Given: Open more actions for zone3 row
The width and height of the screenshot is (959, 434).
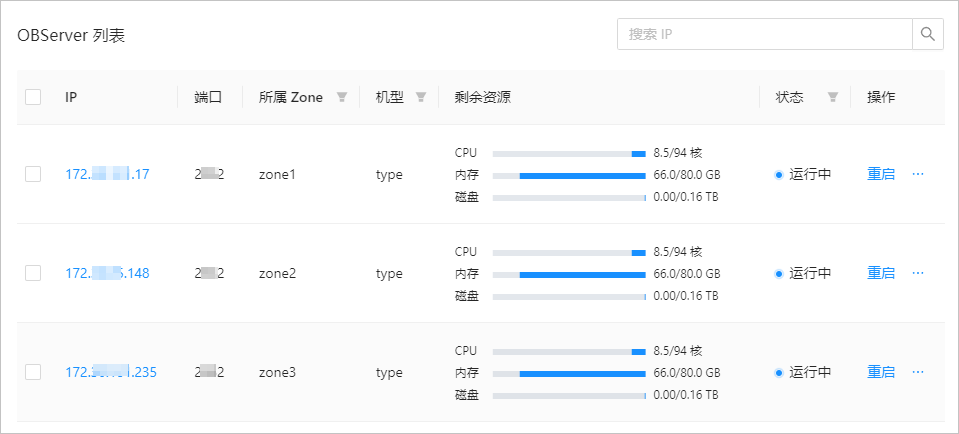Looking at the screenshot, I should coord(917,372).
